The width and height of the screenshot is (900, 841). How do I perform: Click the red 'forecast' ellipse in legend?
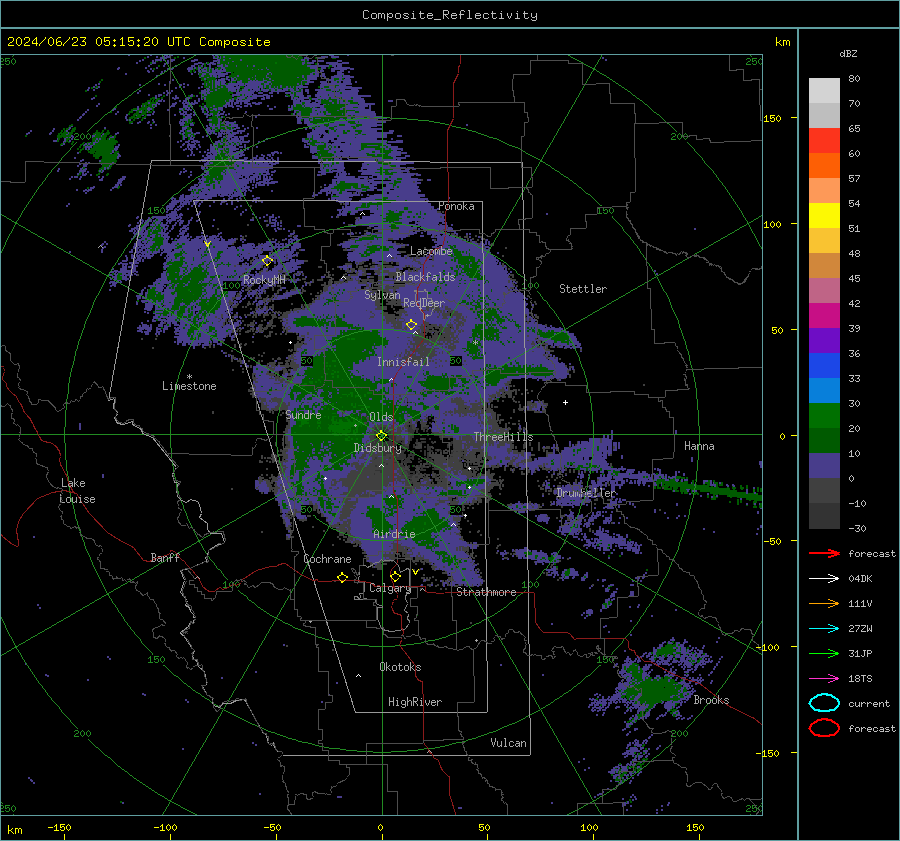pos(824,728)
